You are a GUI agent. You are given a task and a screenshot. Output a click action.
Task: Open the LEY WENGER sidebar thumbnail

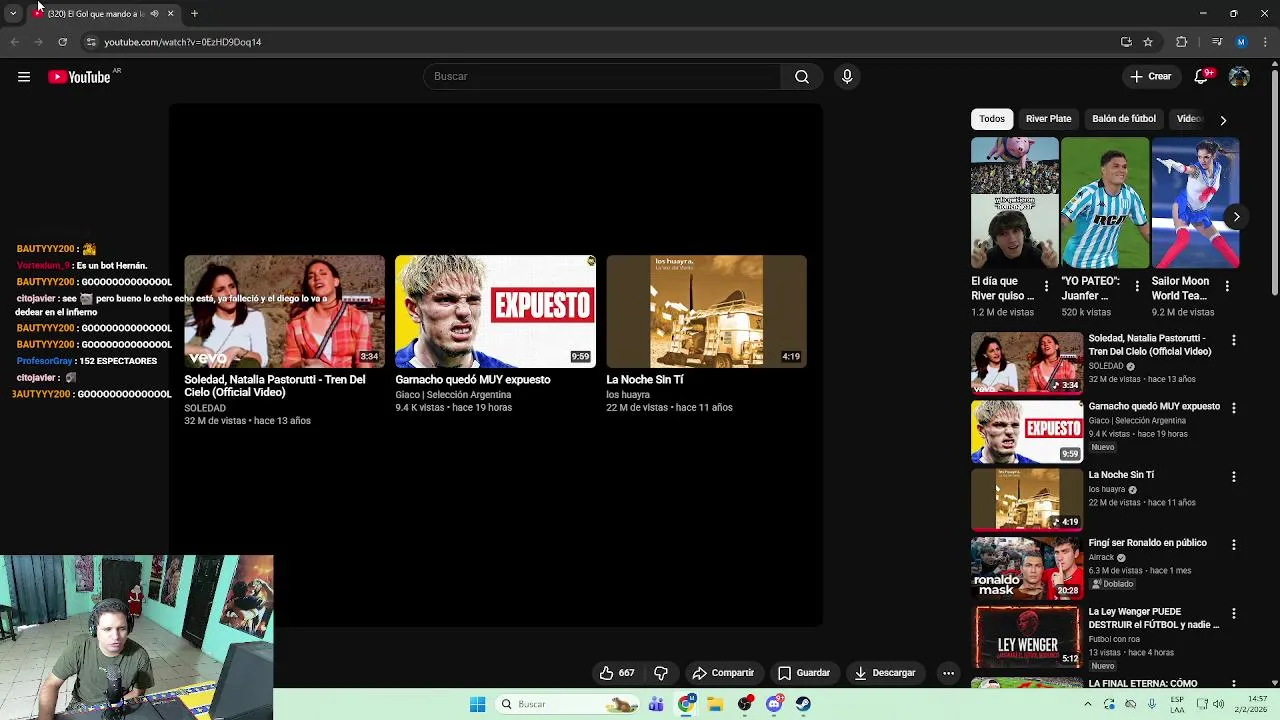(x=1027, y=637)
